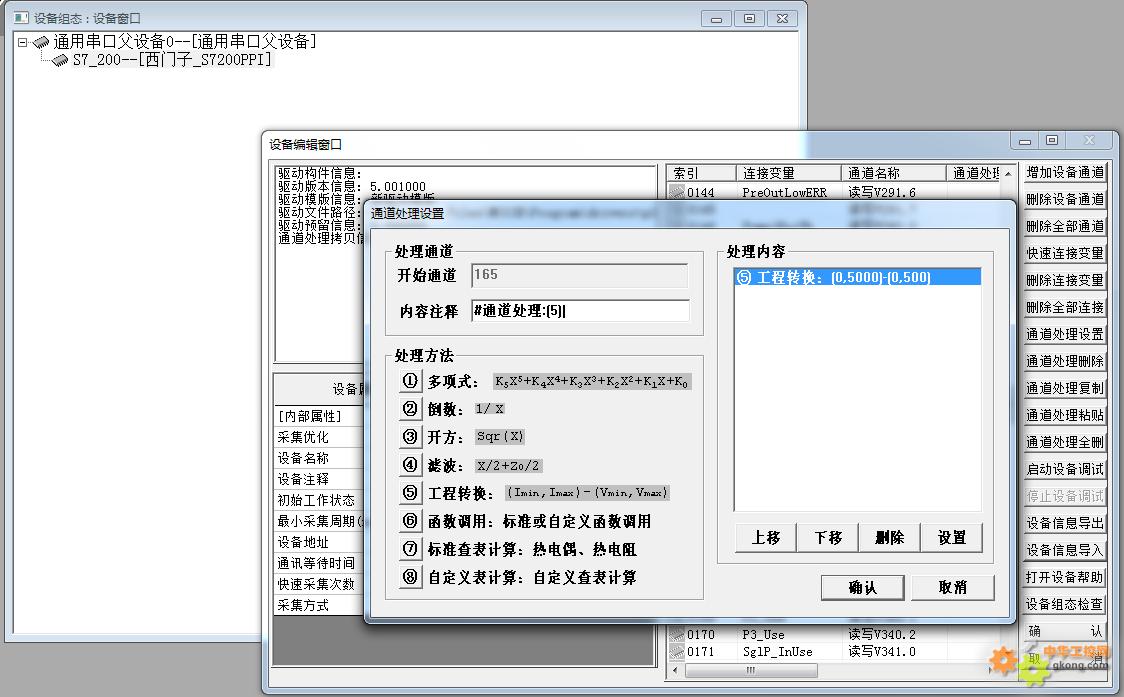Click the table horizontal scrollbar thumb
The image size is (1124, 697).
click(x=751, y=670)
